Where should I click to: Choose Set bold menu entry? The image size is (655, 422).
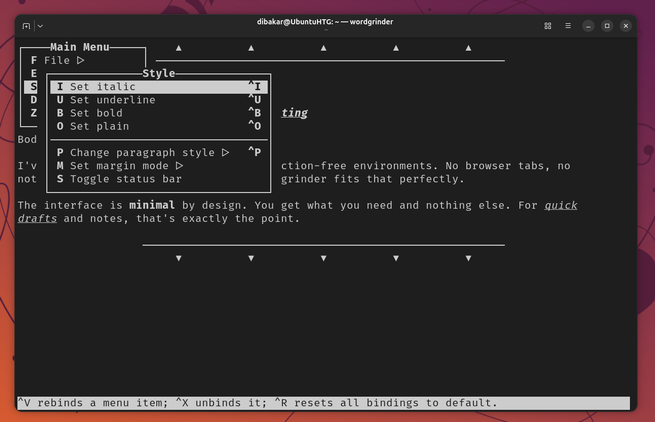click(159, 113)
